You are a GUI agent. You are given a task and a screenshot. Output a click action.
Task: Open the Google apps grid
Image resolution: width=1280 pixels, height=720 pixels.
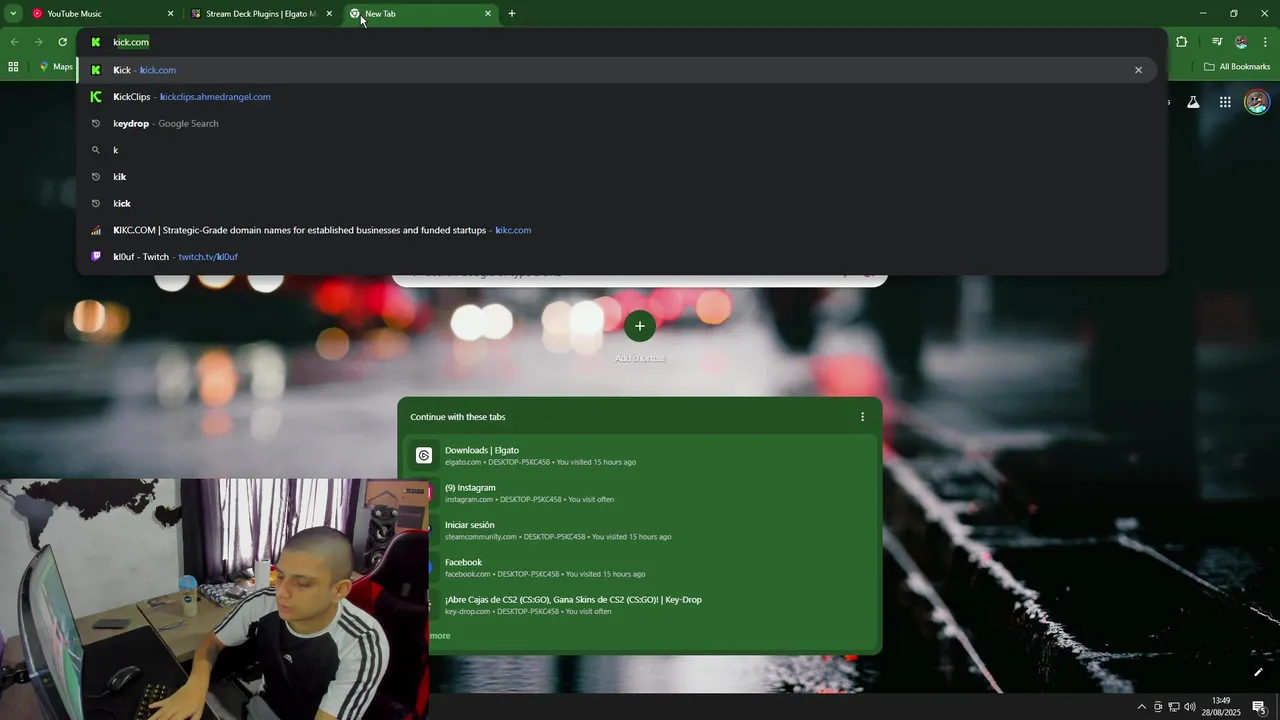point(1225,102)
